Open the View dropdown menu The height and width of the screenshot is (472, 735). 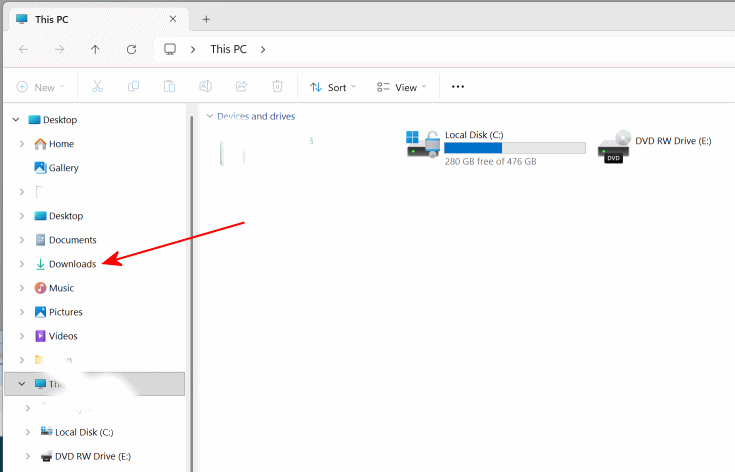[x=401, y=87]
